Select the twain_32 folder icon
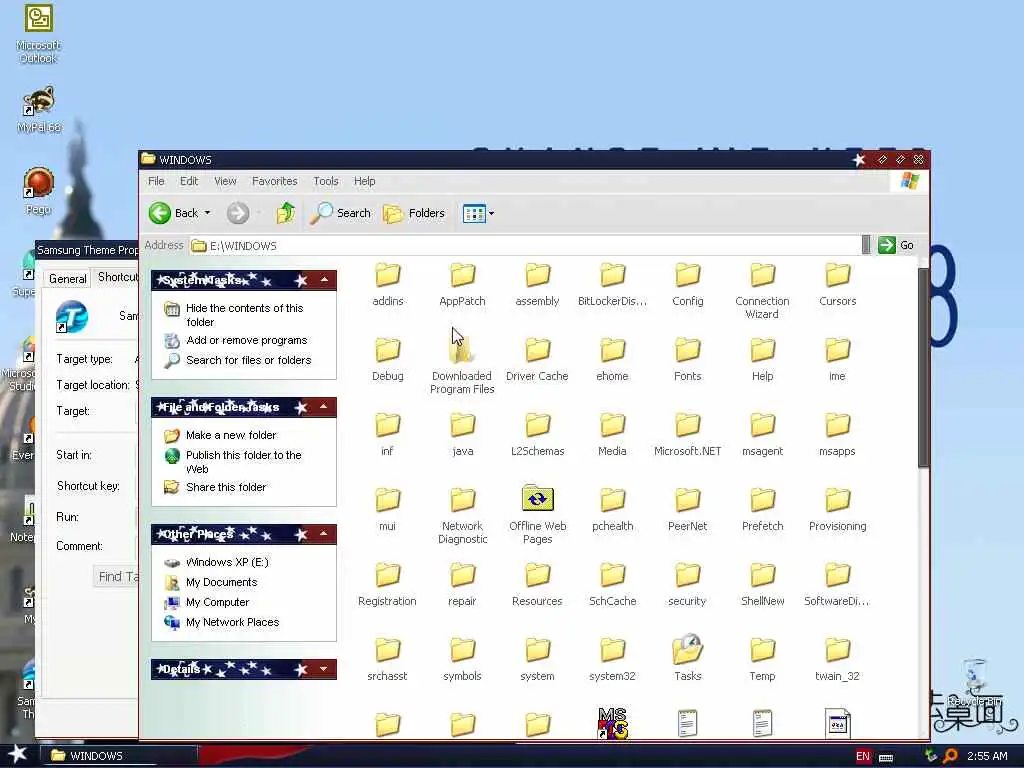 [837, 651]
